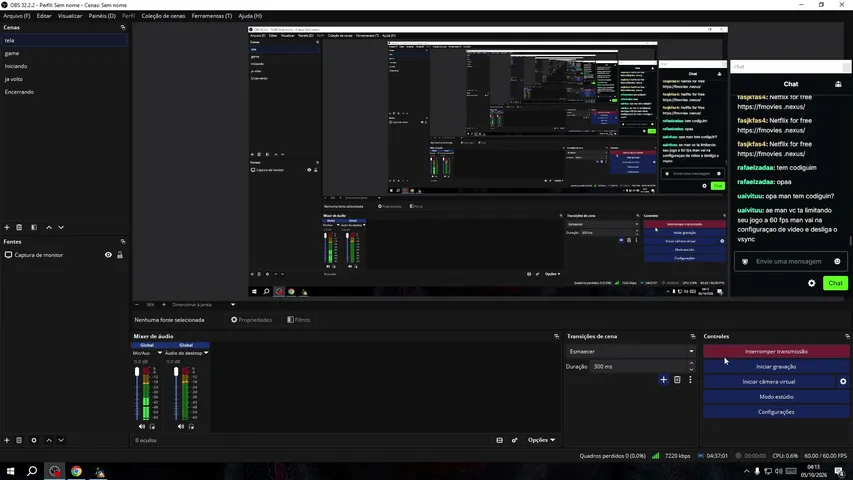Toggle visibility of Captura de monitor source
The height and width of the screenshot is (480, 853).
tap(108, 255)
